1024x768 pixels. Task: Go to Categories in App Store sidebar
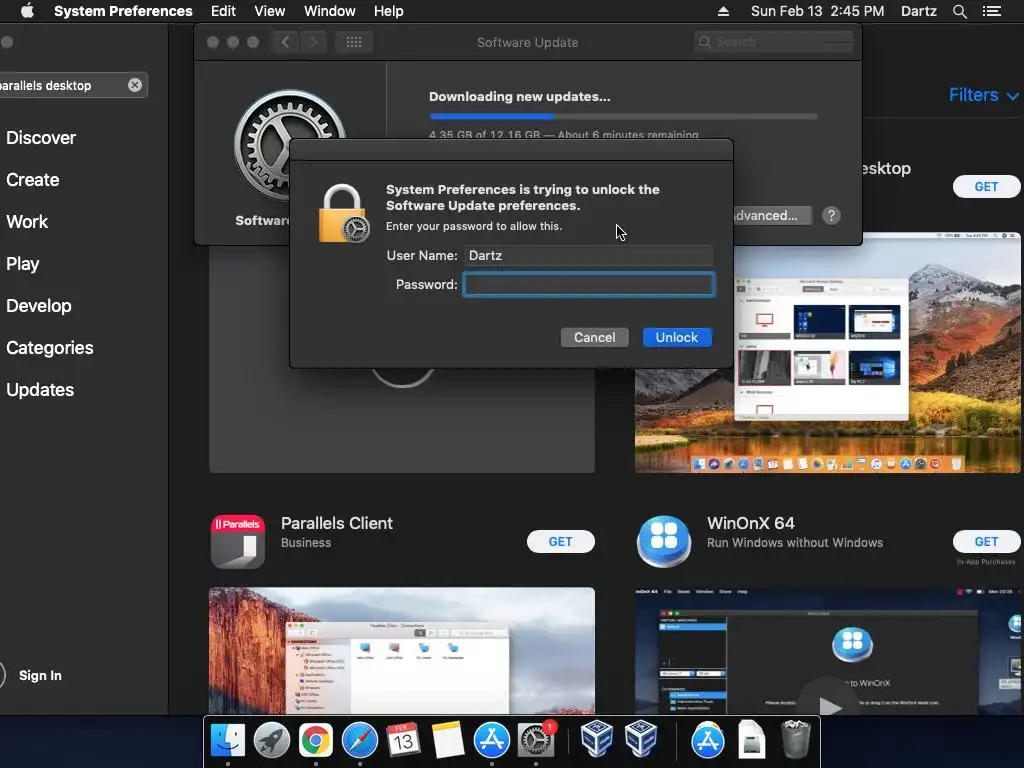tap(50, 347)
